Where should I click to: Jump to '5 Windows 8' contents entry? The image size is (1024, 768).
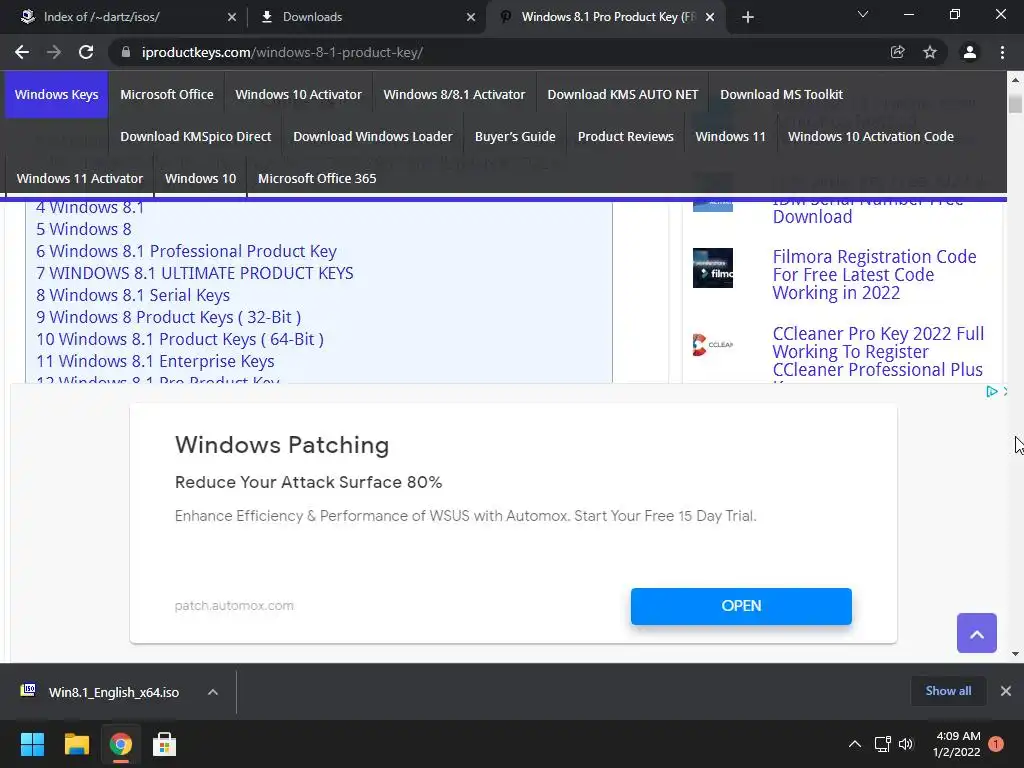point(84,229)
